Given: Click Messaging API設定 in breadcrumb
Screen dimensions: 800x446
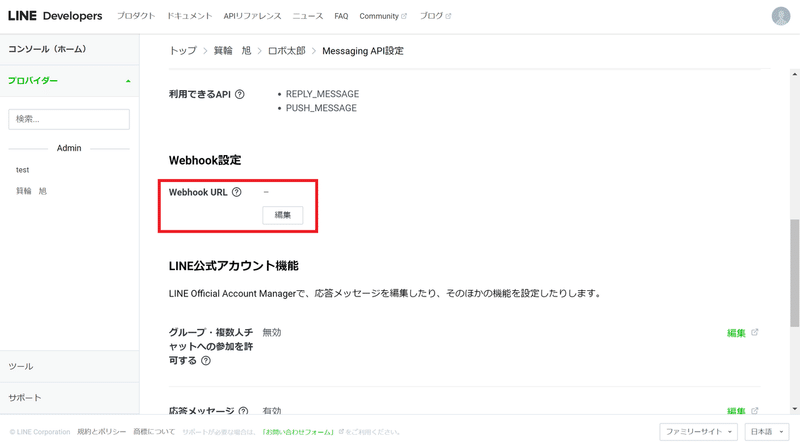Looking at the screenshot, I should [363, 51].
